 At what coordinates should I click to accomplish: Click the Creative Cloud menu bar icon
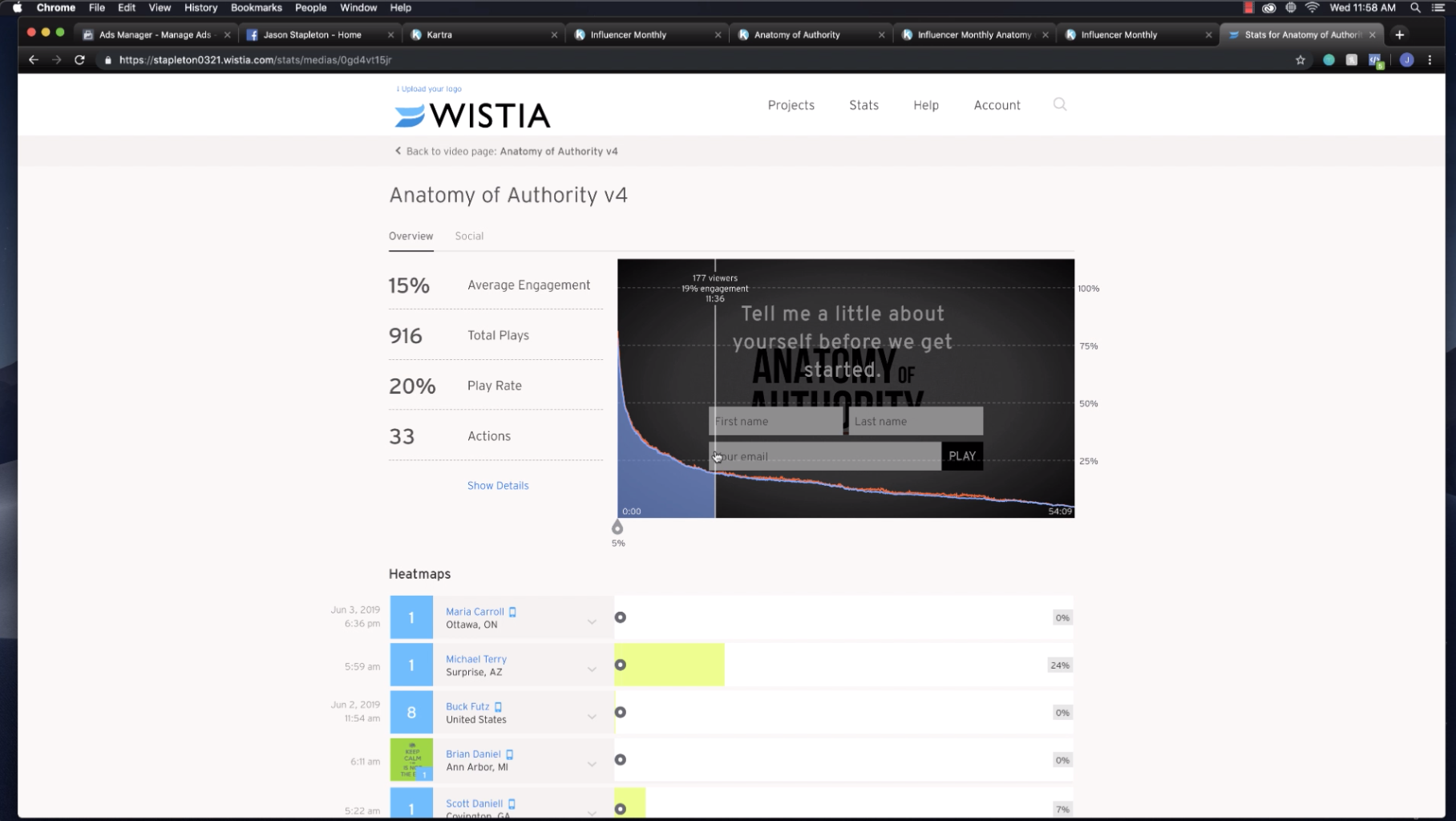coord(1268,8)
